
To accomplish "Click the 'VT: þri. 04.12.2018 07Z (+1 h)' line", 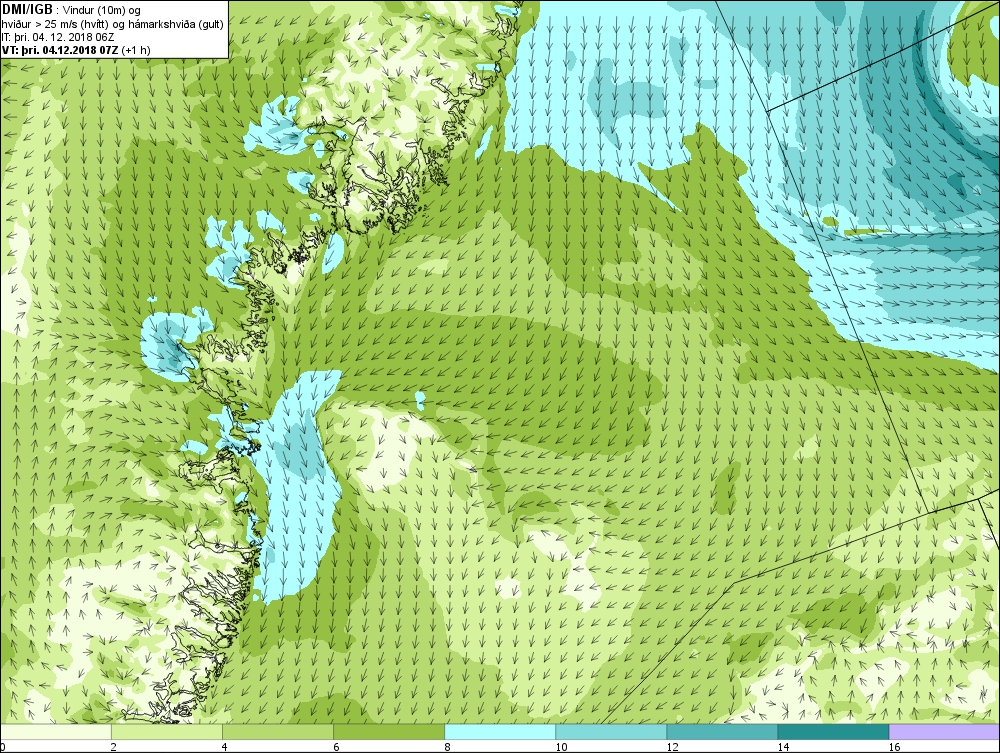I will pyautogui.click(x=77, y=49).
